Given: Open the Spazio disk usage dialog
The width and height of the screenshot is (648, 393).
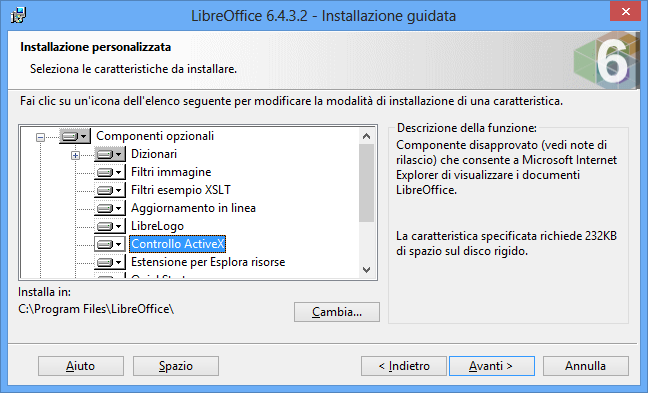Looking at the screenshot, I should 176,366.
